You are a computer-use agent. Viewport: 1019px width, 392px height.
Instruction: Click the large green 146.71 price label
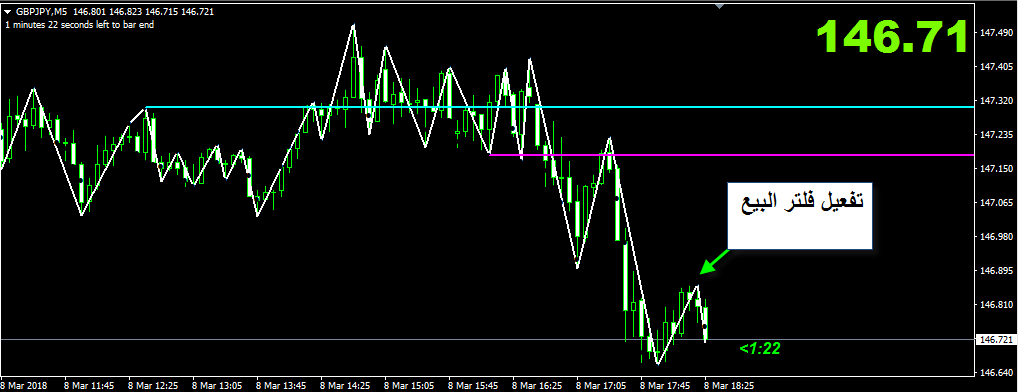(x=892, y=36)
